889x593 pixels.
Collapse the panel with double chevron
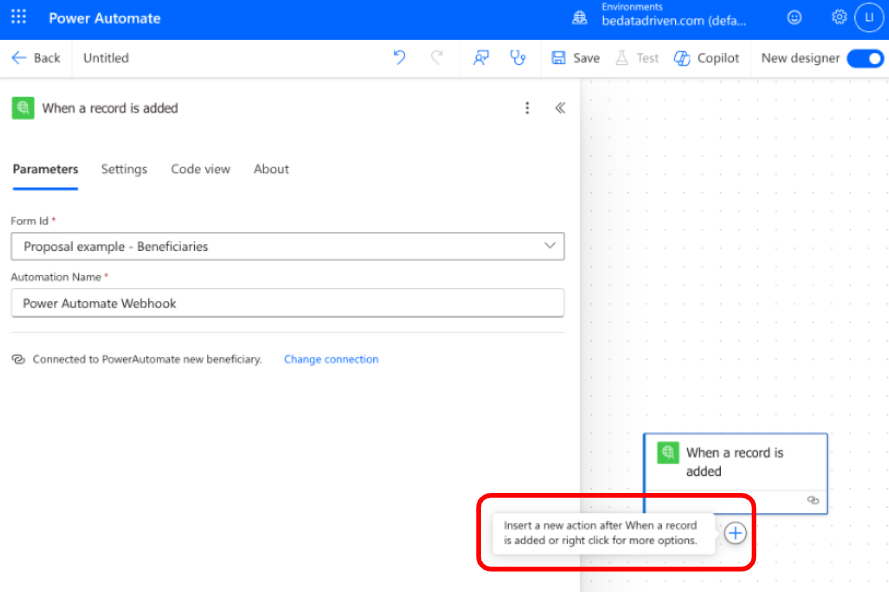point(560,108)
